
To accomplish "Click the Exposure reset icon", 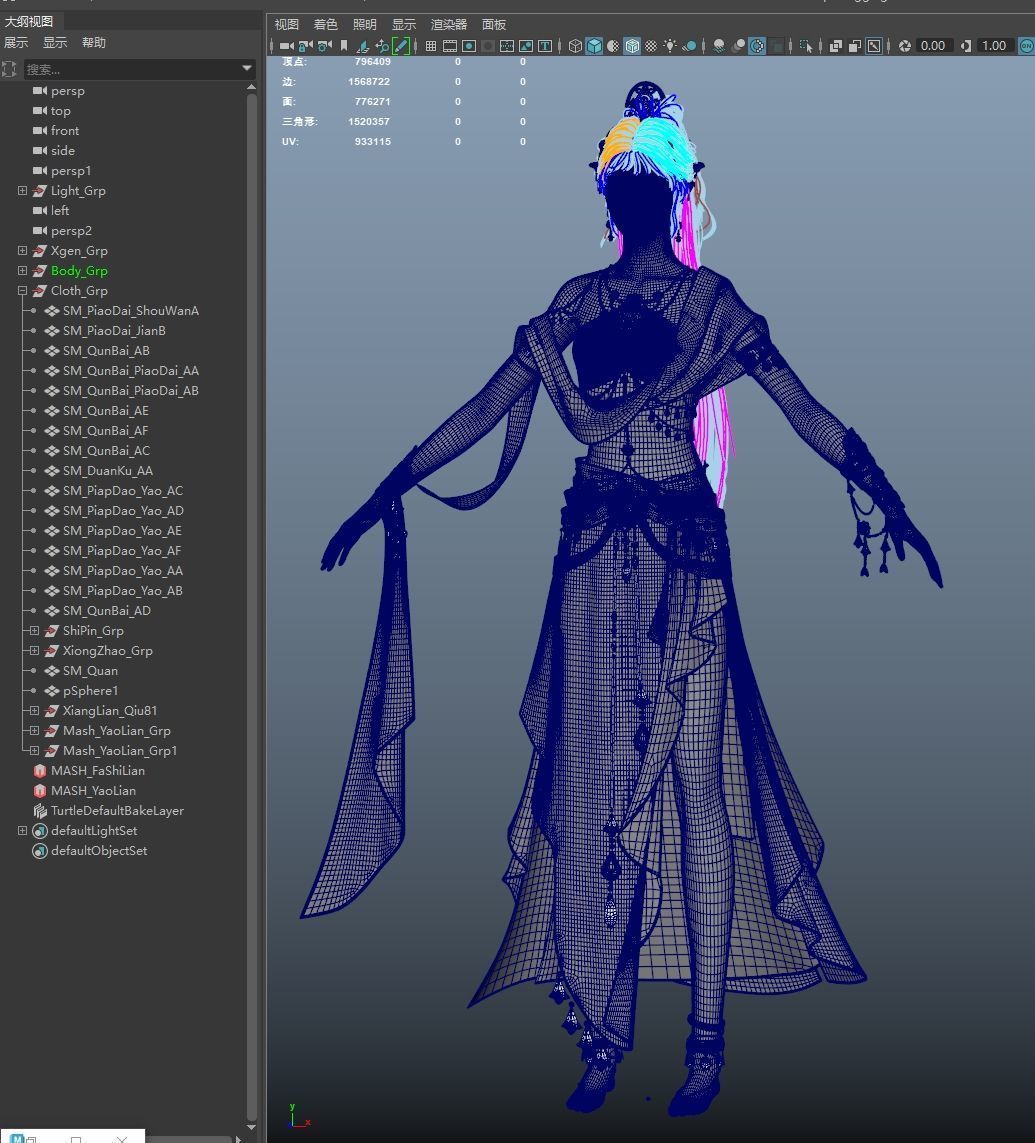I will [905, 46].
